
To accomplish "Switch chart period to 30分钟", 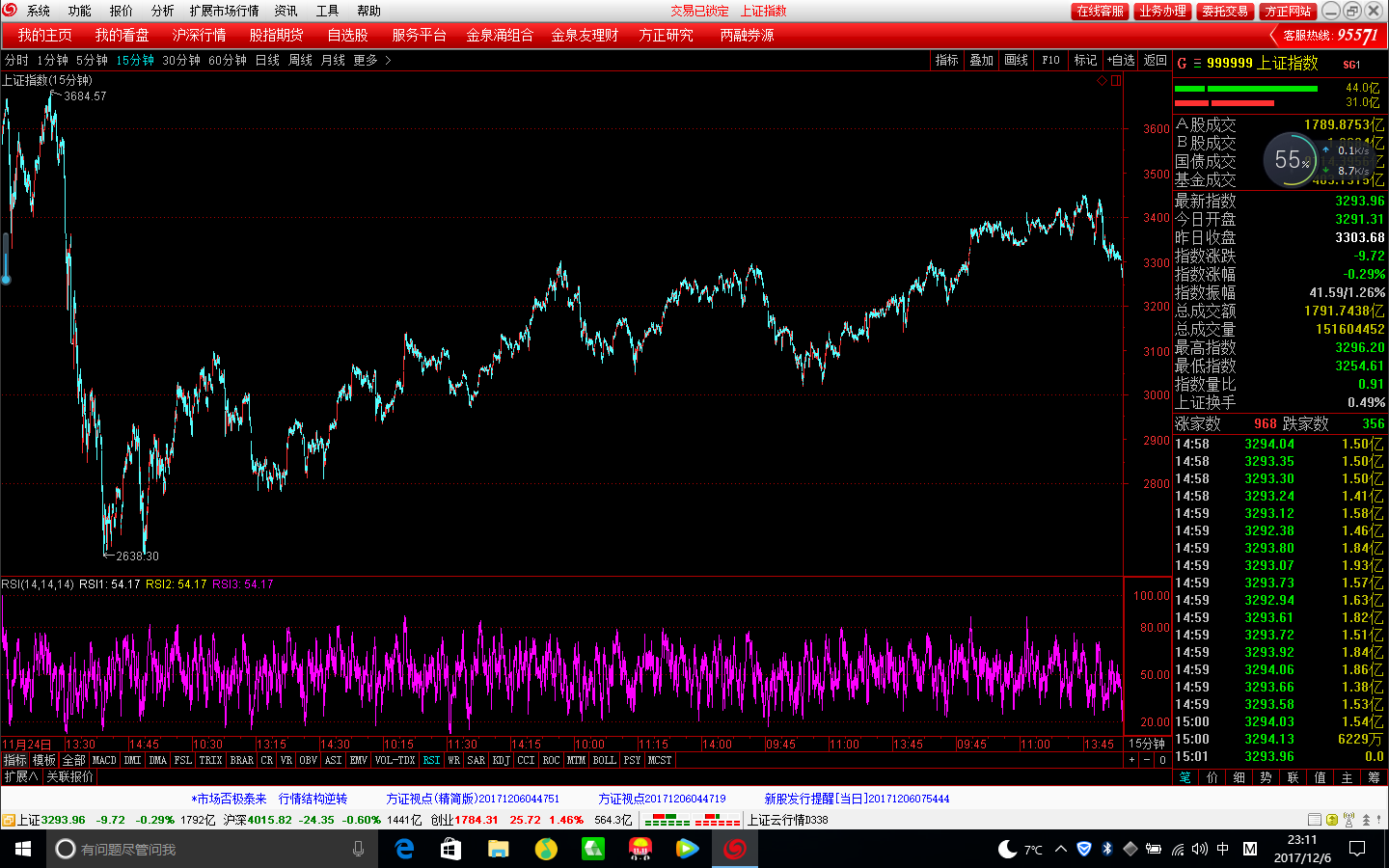I will pyautogui.click(x=181, y=60).
